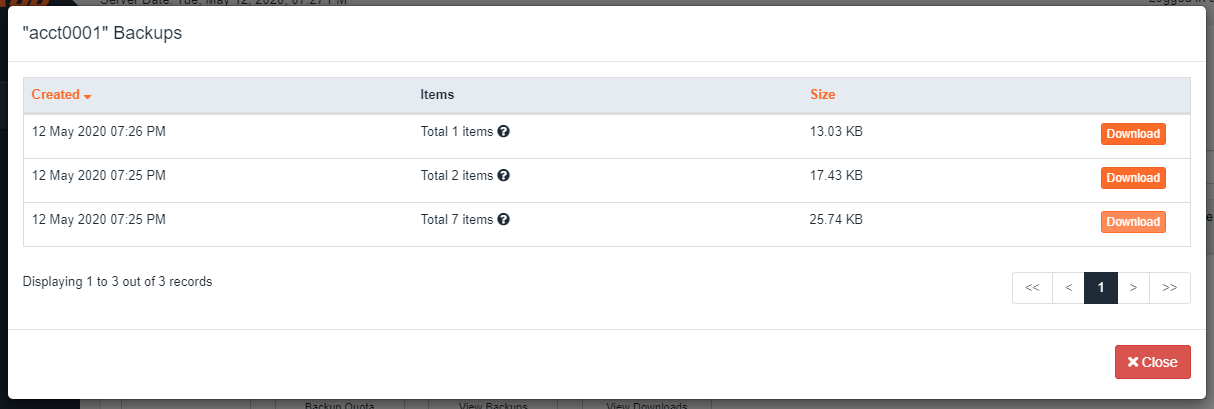Go to next page with > button
Screen dimensions: 1214x409
click(1133, 288)
